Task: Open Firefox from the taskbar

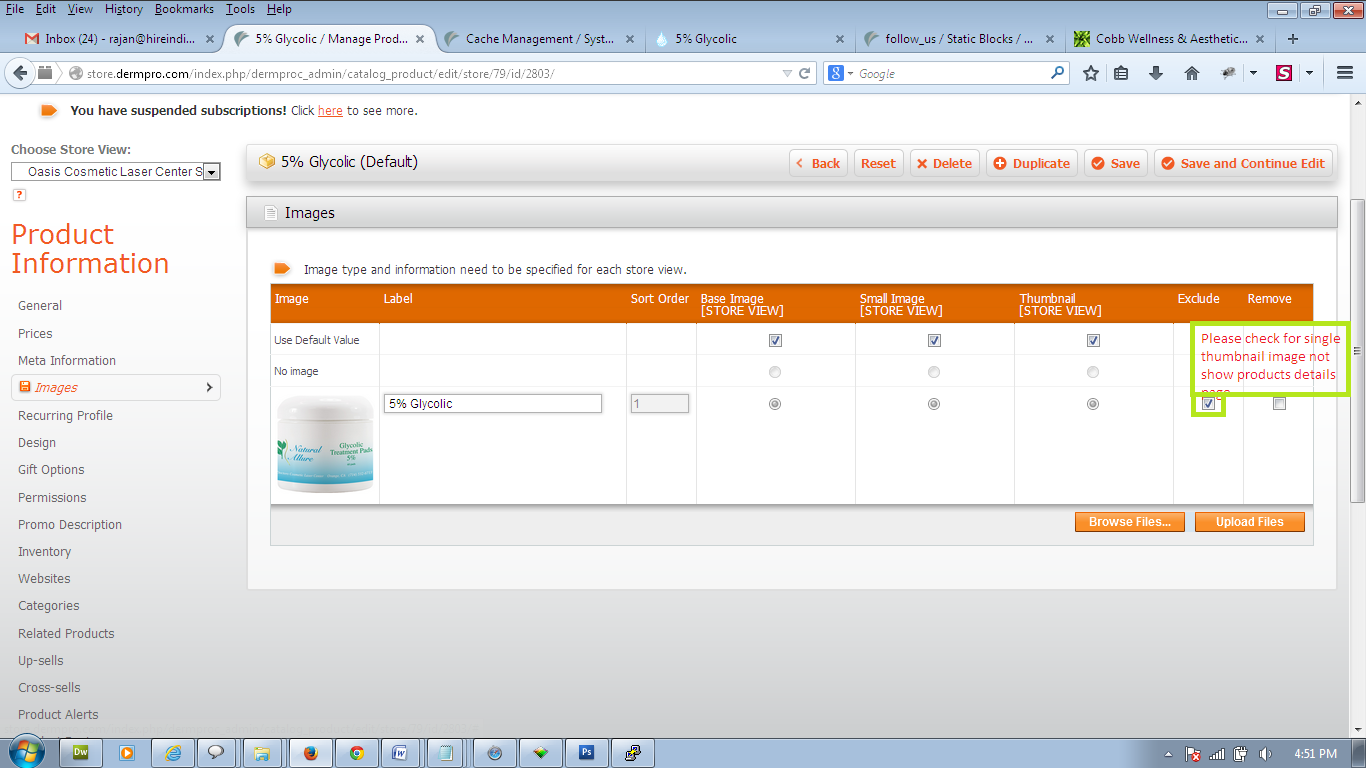Action: [x=310, y=753]
